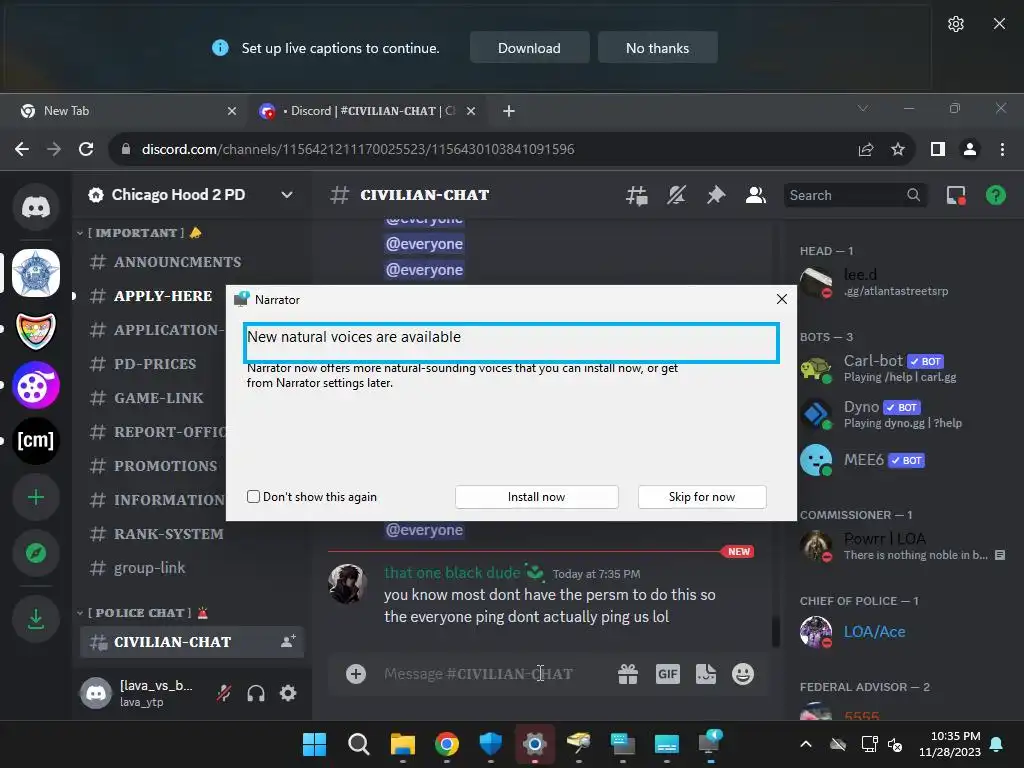Open File Explorer from taskbar
The image size is (1024, 768).
(x=403, y=744)
